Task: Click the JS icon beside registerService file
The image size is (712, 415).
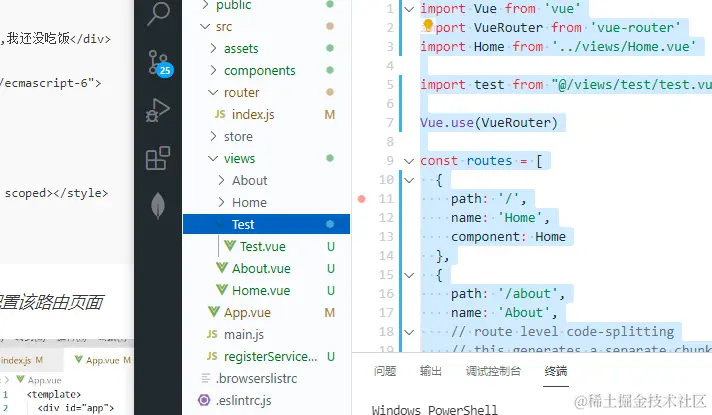Action: [212, 356]
